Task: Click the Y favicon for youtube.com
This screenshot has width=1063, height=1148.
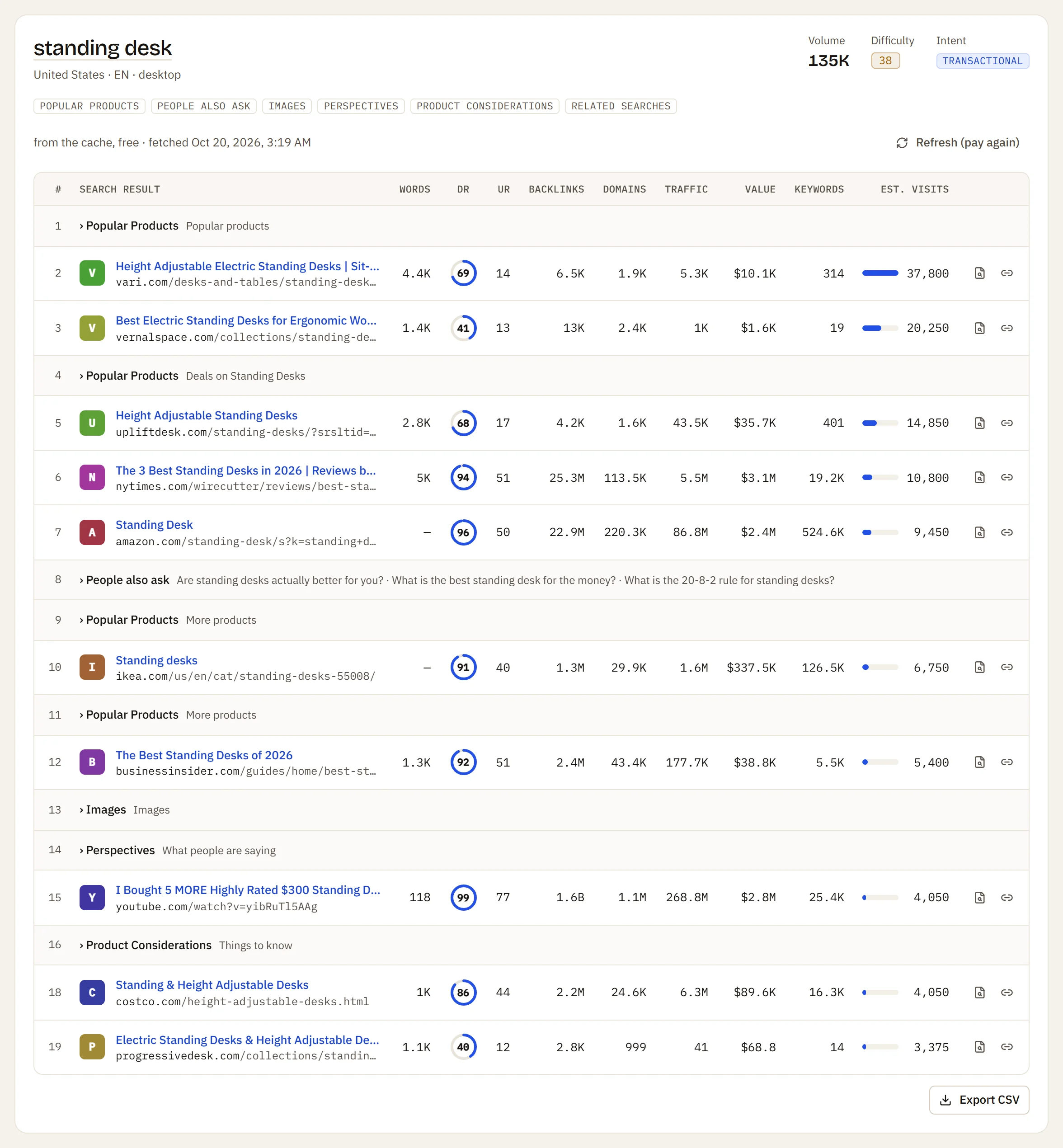Action: (x=92, y=897)
